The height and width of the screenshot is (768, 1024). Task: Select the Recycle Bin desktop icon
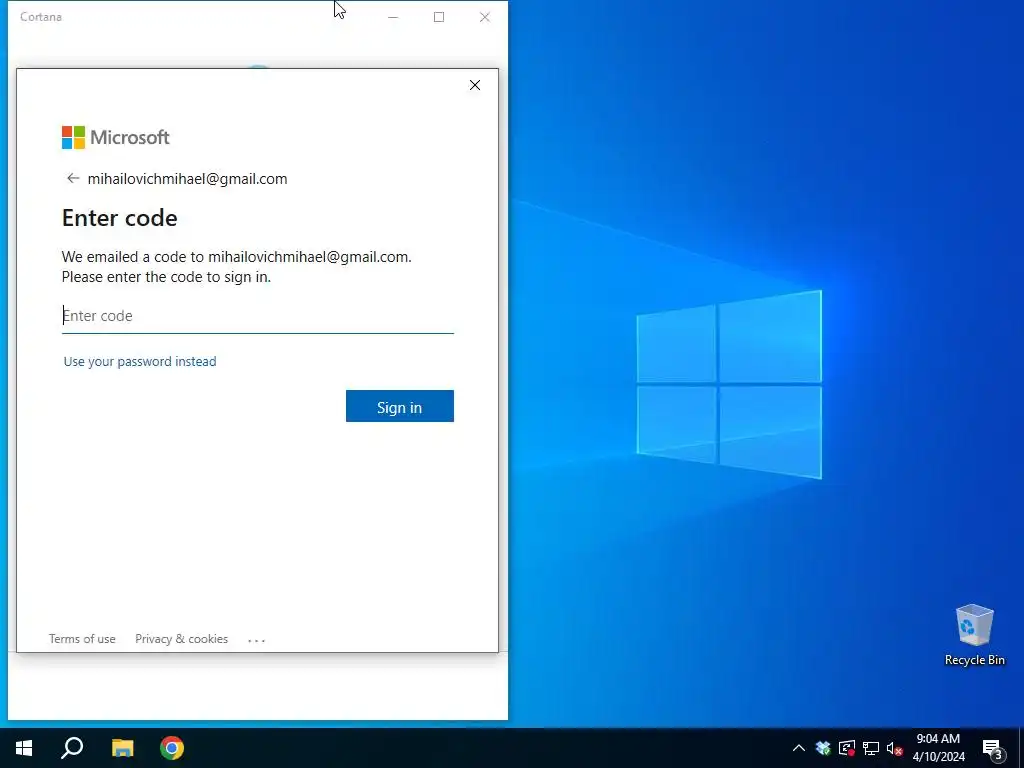pos(974,635)
